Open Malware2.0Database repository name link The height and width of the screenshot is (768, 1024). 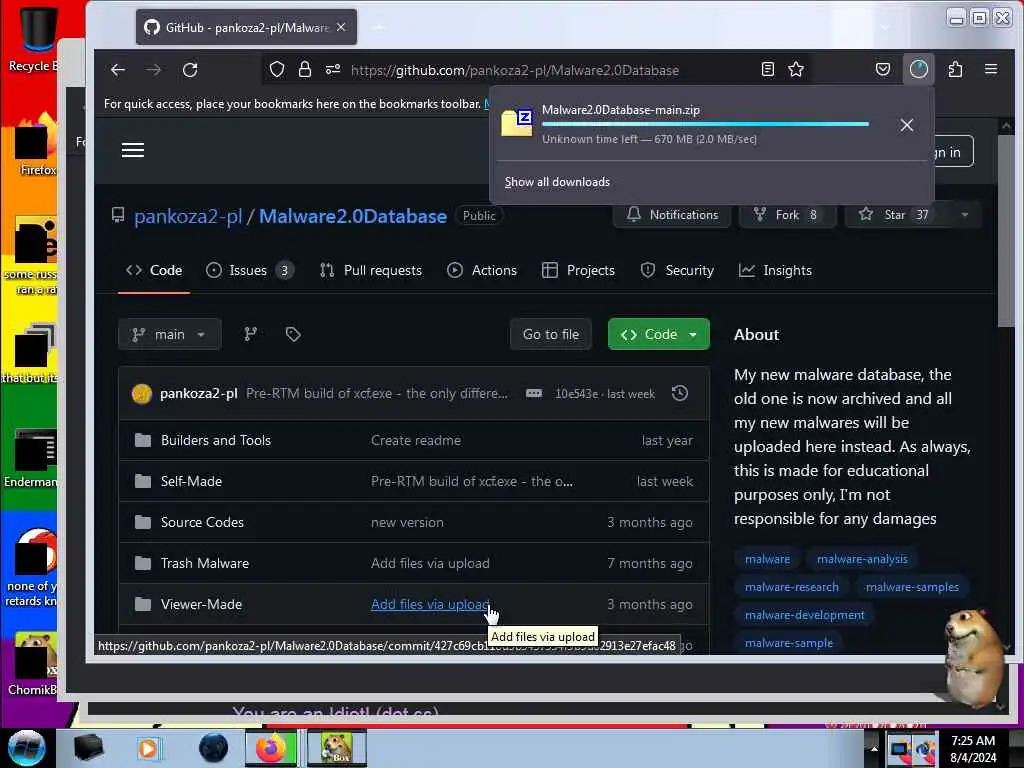pyautogui.click(x=353, y=216)
